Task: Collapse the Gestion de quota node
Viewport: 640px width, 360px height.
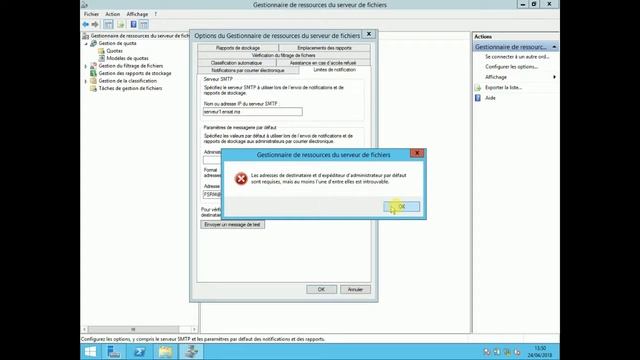Action: (86, 44)
